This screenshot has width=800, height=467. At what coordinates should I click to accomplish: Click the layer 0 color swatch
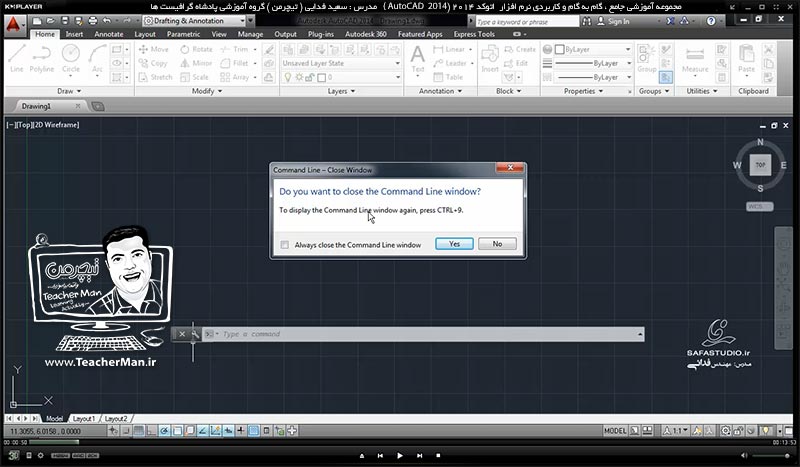coord(321,78)
